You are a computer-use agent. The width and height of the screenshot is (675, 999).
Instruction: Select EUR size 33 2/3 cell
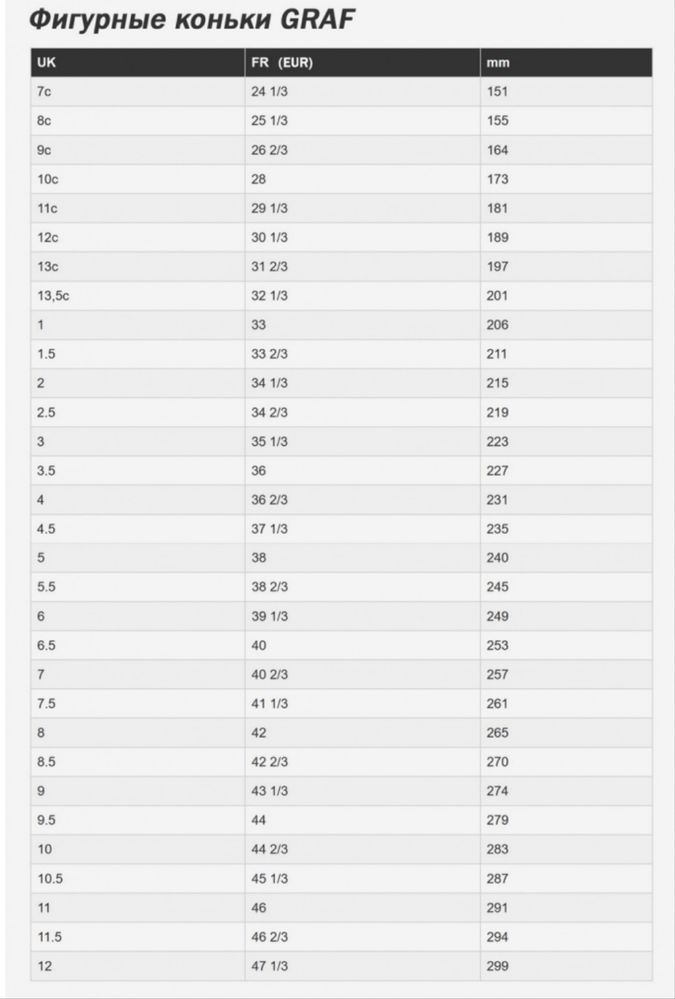pos(363,354)
